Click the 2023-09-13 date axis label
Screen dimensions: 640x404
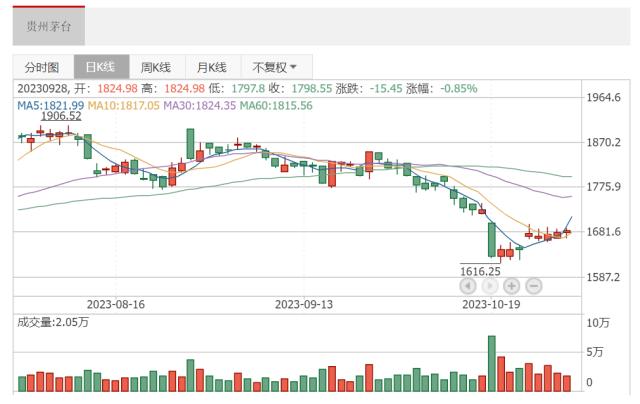click(x=304, y=304)
